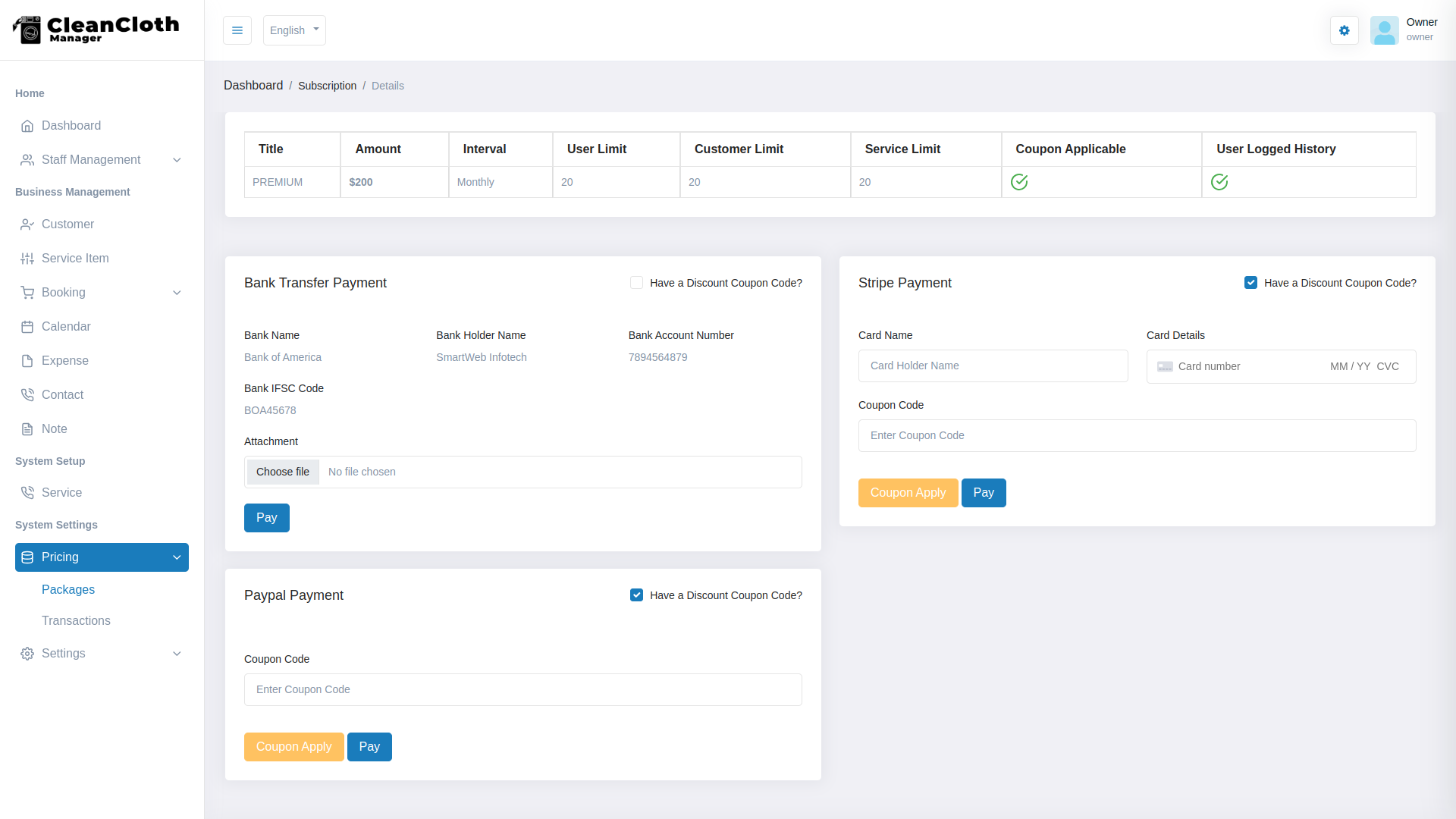This screenshot has height=819, width=1456.
Task: Click Subscription in the breadcrumb trail
Action: tap(327, 86)
